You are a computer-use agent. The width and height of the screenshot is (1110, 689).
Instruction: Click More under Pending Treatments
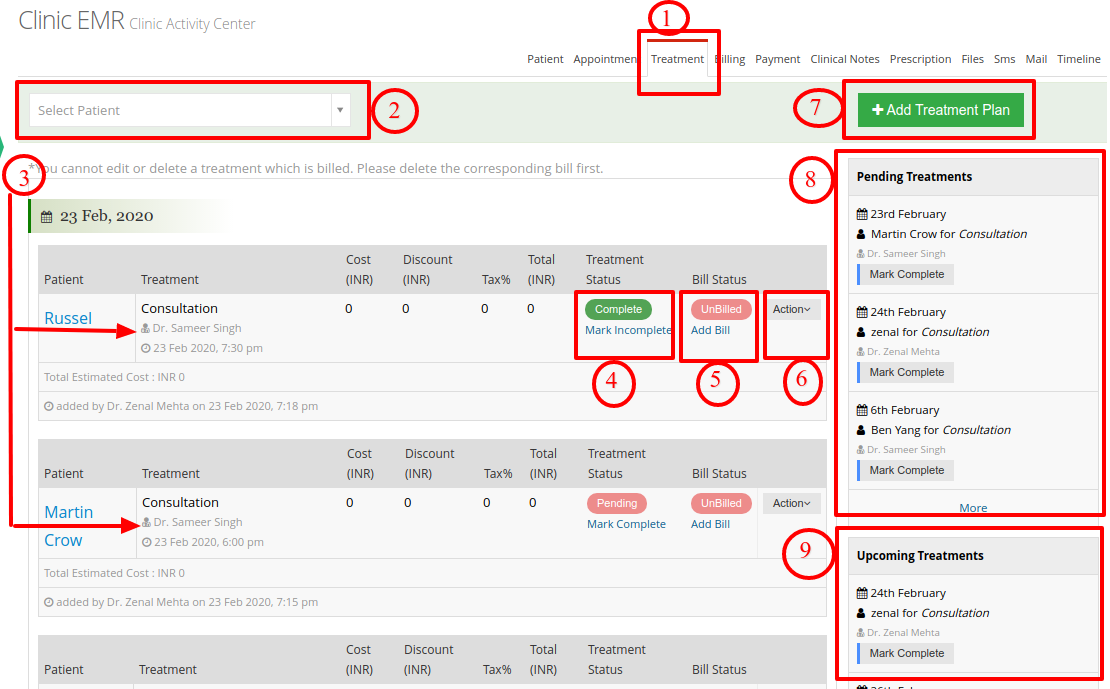pyautogui.click(x=973, y=508)
